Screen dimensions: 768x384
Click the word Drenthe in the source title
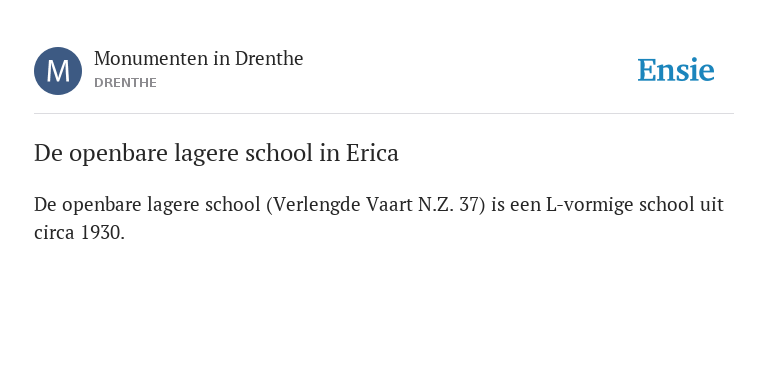(x=269, y=59)
